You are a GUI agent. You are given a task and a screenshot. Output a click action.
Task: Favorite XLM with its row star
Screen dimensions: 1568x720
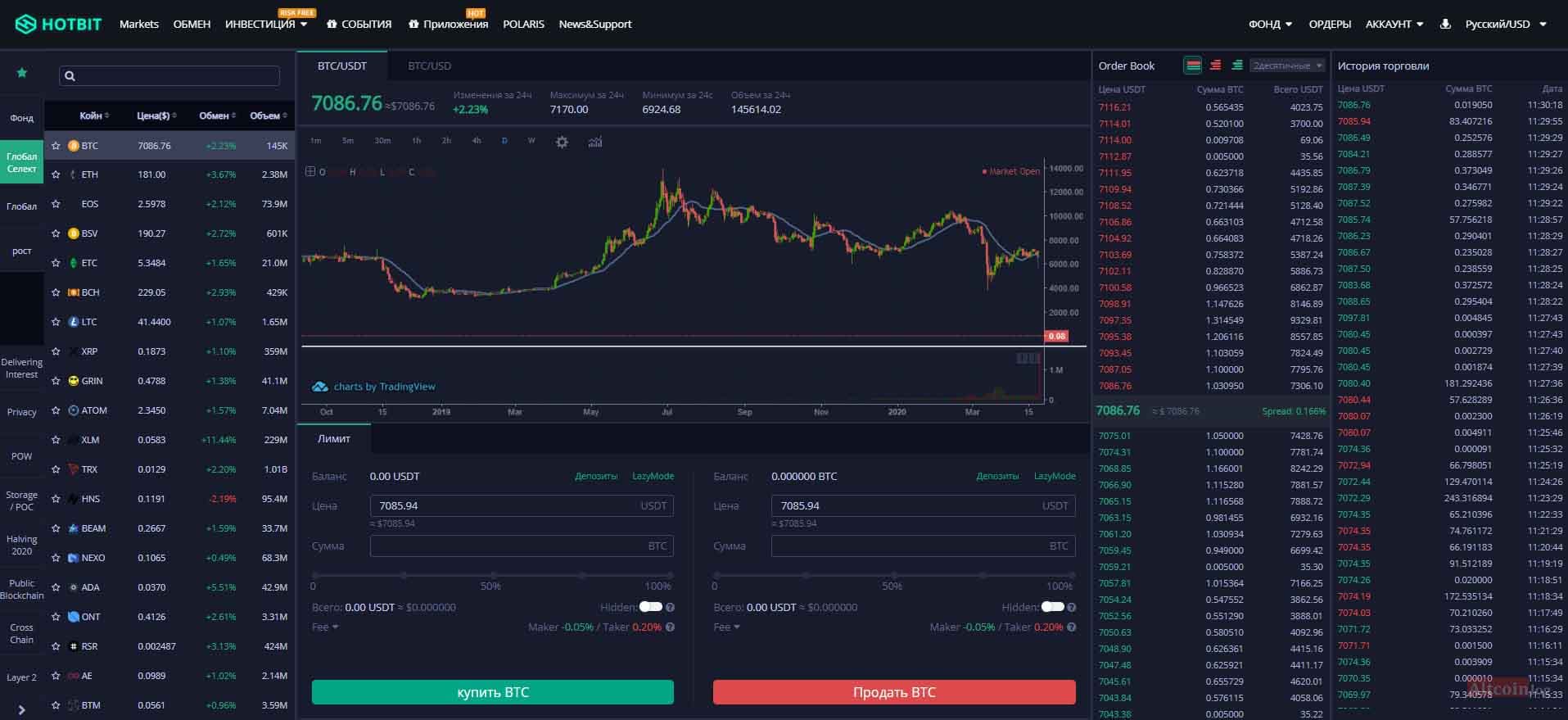[x=56, y=440]
